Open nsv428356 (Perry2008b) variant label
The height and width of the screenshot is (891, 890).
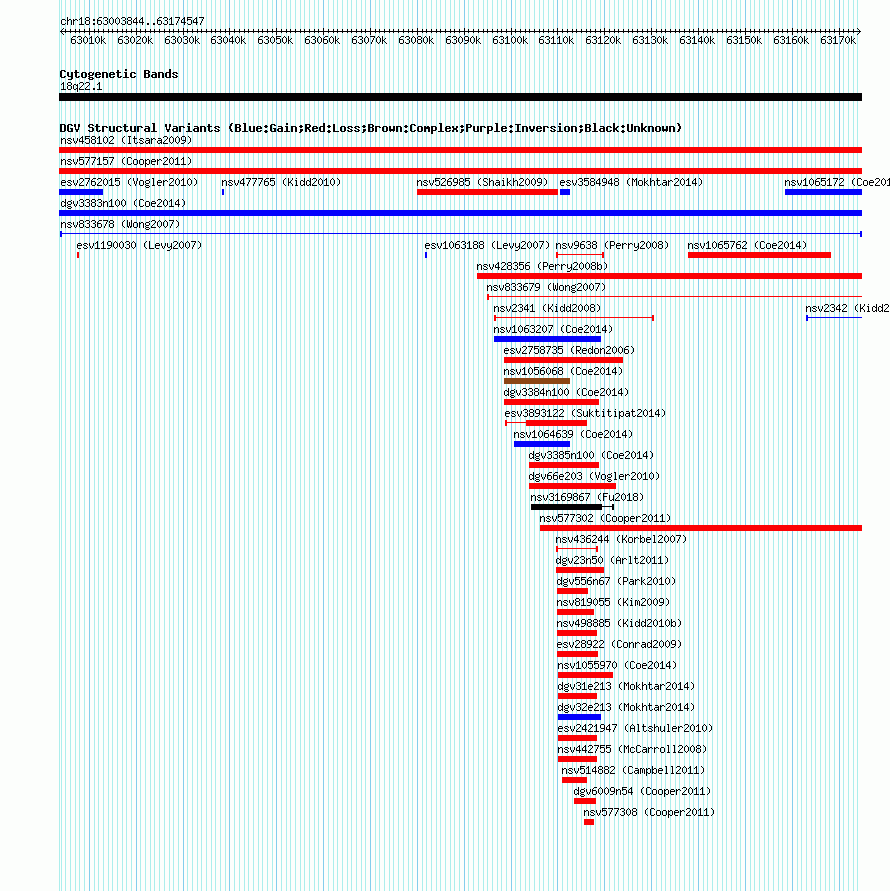pyautogui.click(x=542, y=267)
